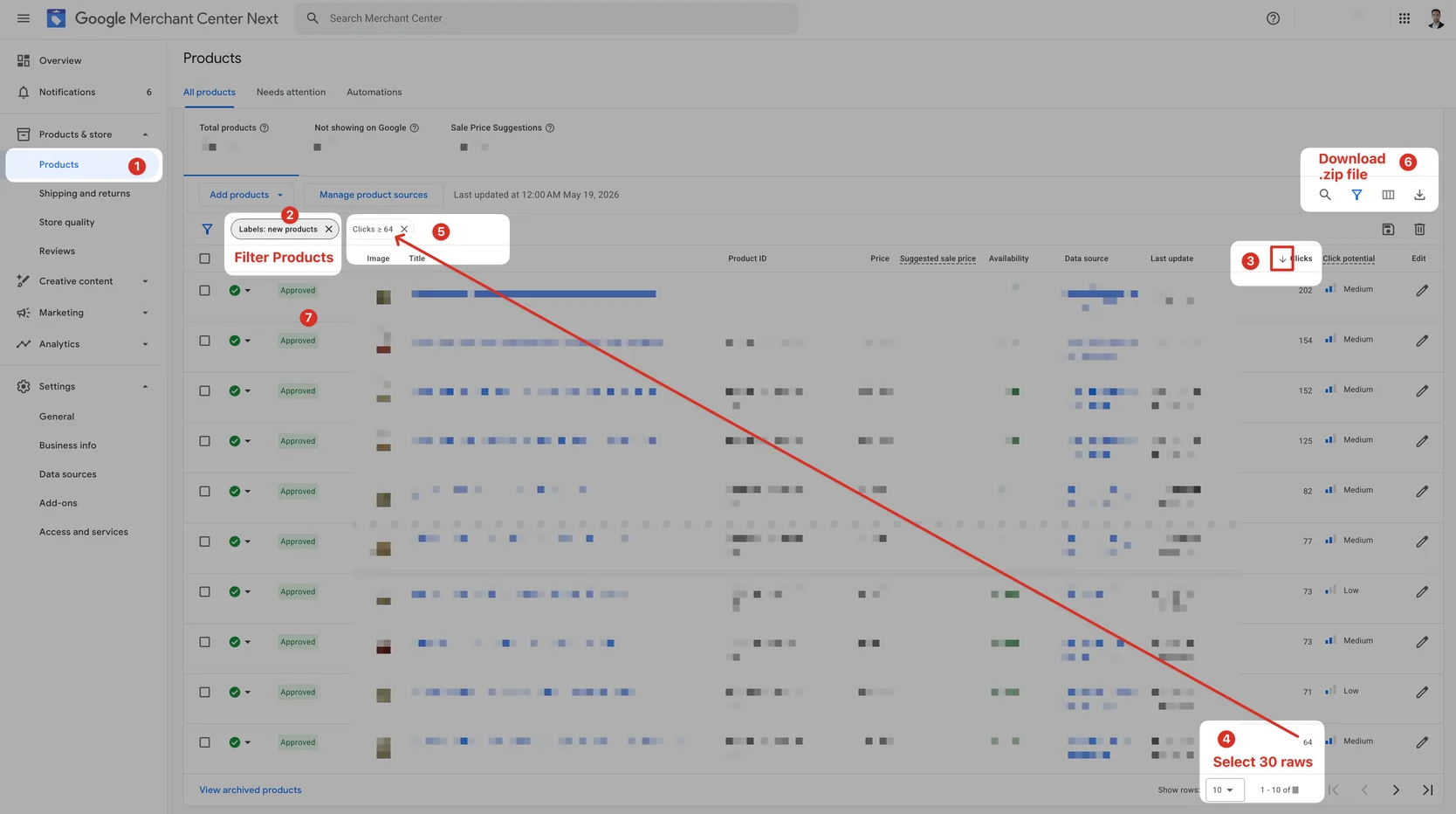Switch to the All products tab
The image size is (1456, 814).
209,92
